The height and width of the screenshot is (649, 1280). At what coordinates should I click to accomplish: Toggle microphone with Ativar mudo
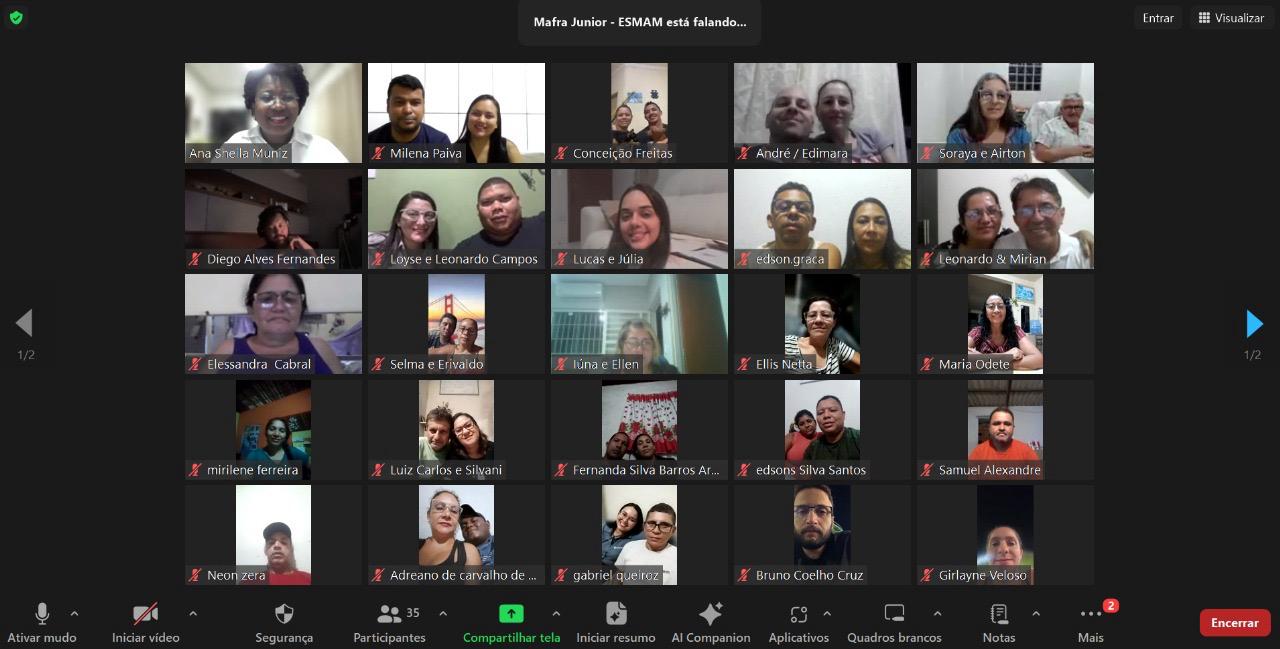coord(42,614)
